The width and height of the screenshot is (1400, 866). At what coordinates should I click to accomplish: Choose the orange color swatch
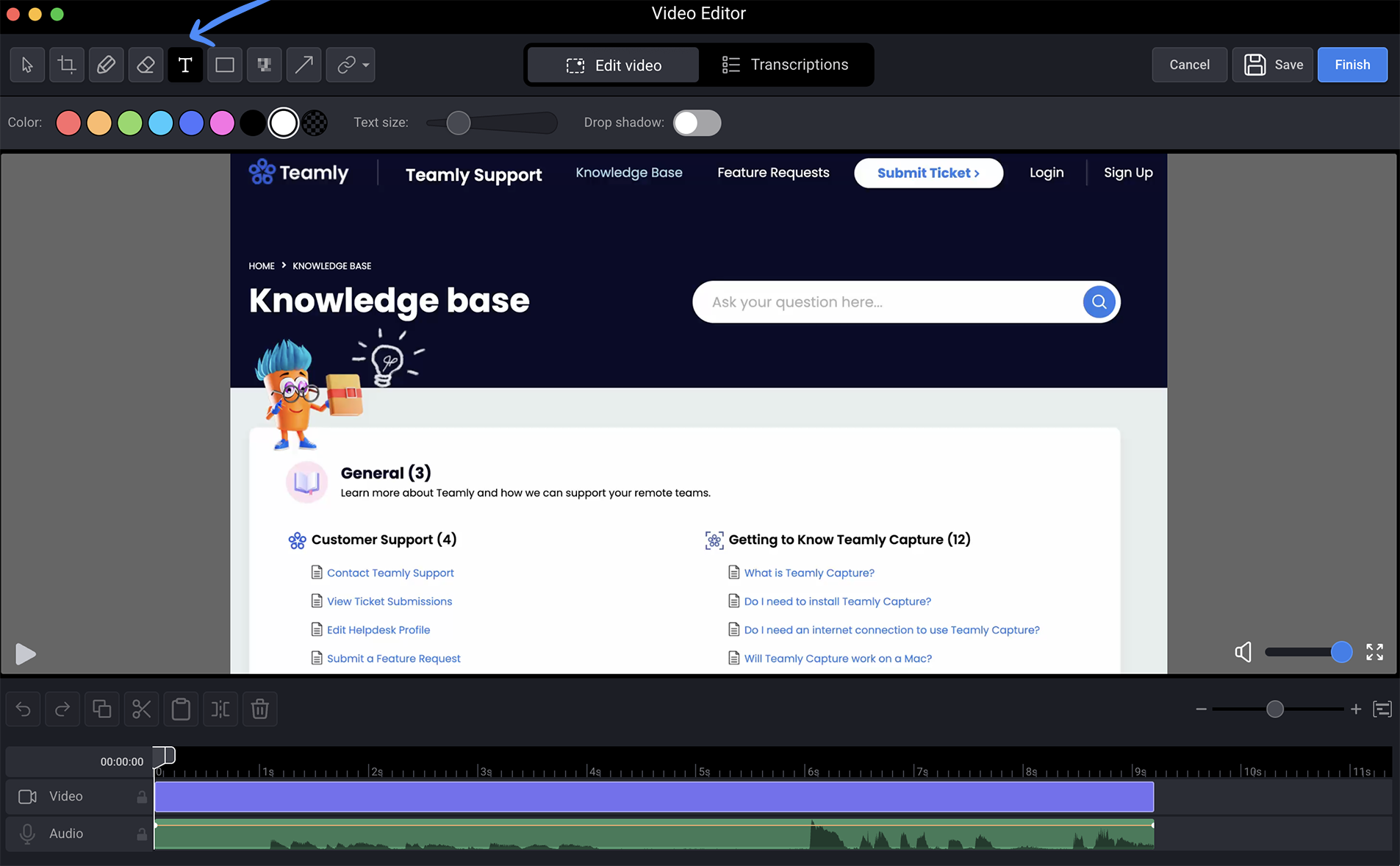pos(99,123)
